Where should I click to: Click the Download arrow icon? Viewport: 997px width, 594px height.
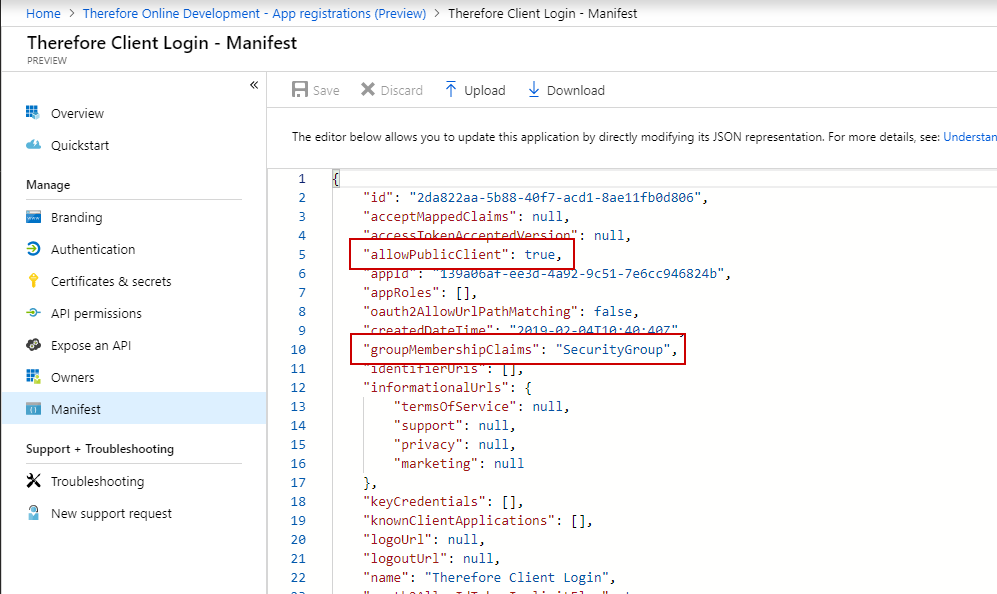tap(533, 90)
